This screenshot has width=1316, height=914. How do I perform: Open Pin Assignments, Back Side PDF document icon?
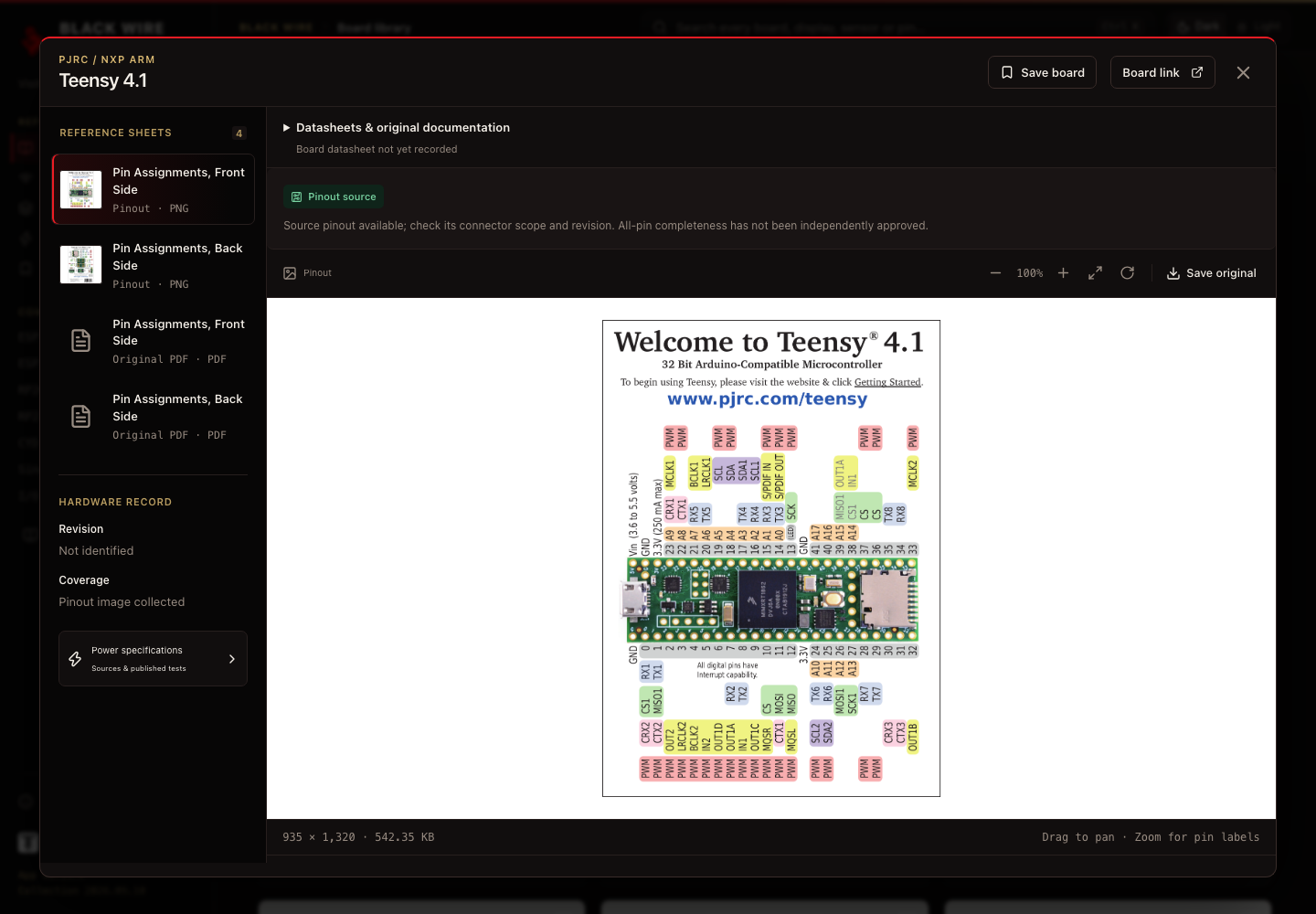(81, 417)
